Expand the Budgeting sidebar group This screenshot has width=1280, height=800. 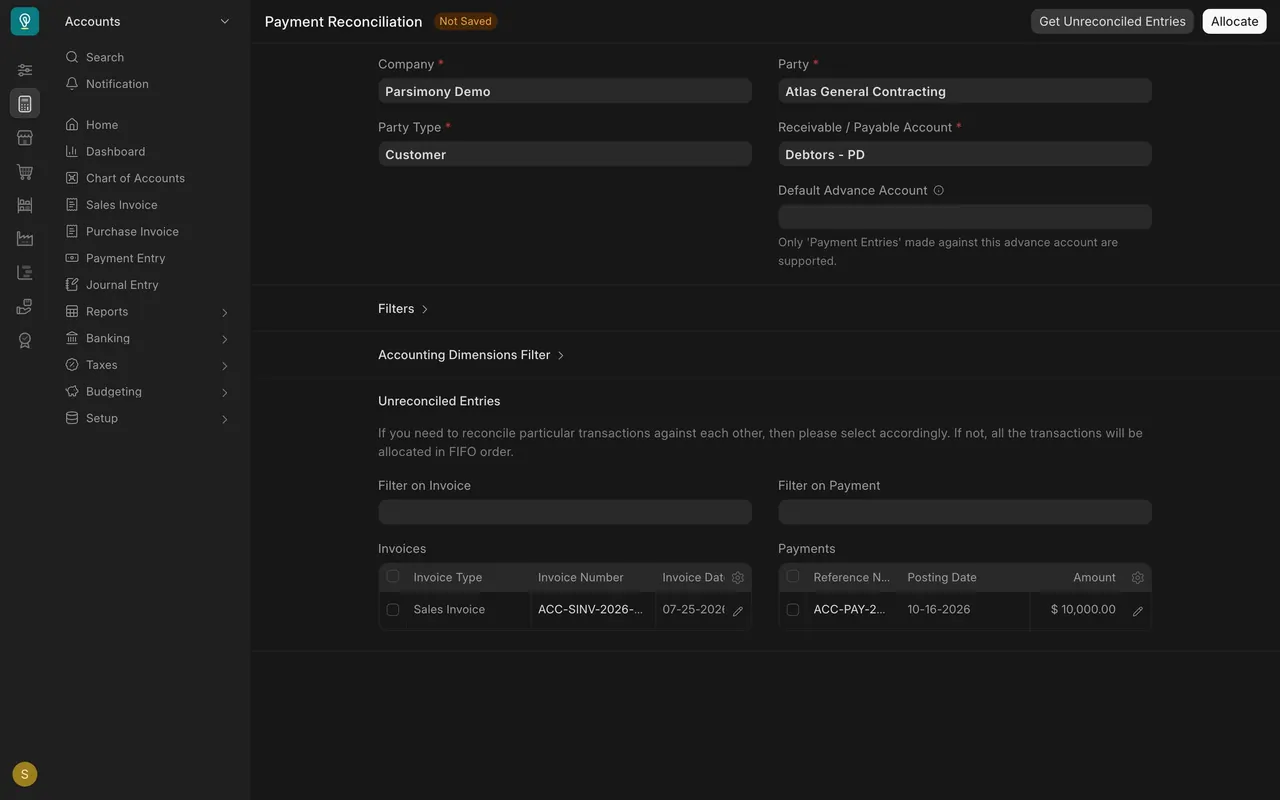(148, 391)
